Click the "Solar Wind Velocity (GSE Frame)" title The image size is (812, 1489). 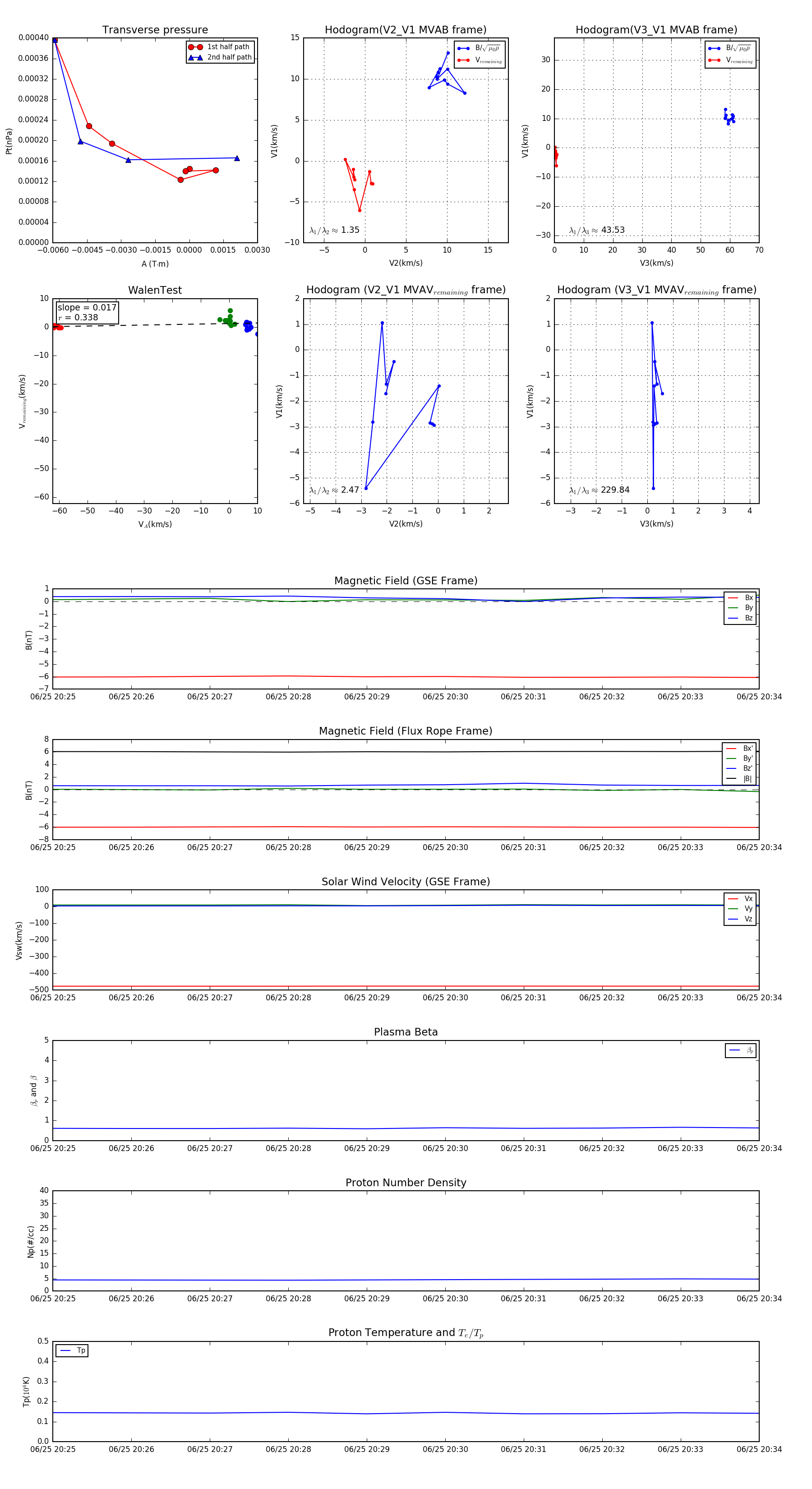(406, 882)
